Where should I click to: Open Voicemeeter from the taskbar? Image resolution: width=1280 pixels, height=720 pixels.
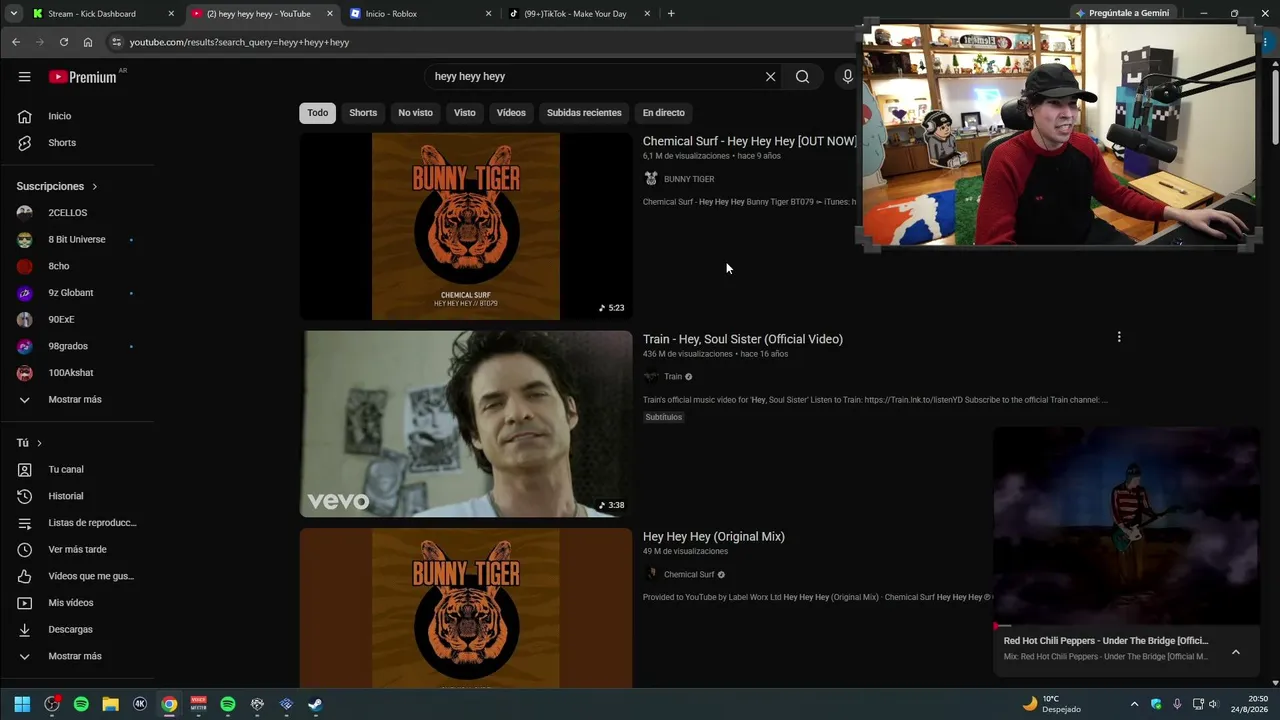(198, 704)
